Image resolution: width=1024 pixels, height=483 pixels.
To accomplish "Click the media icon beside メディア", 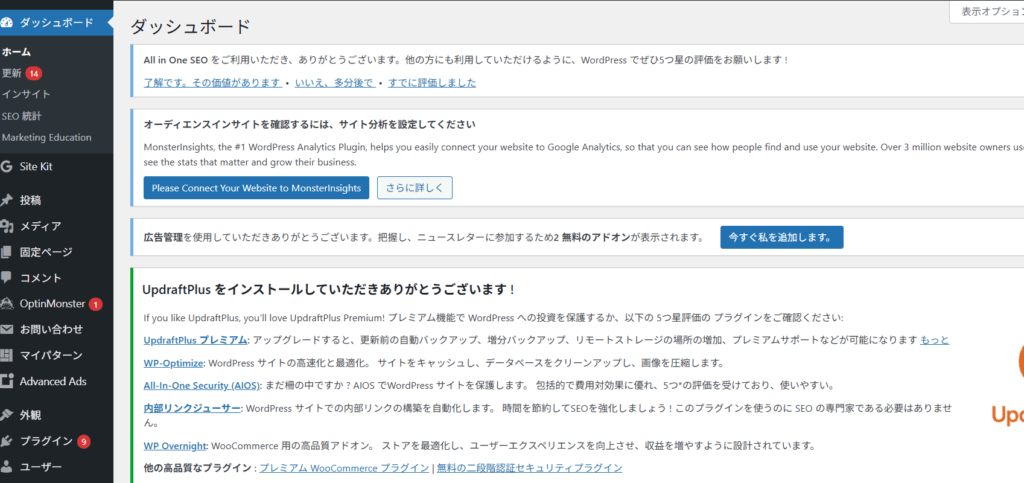I will tap(6, 226).
